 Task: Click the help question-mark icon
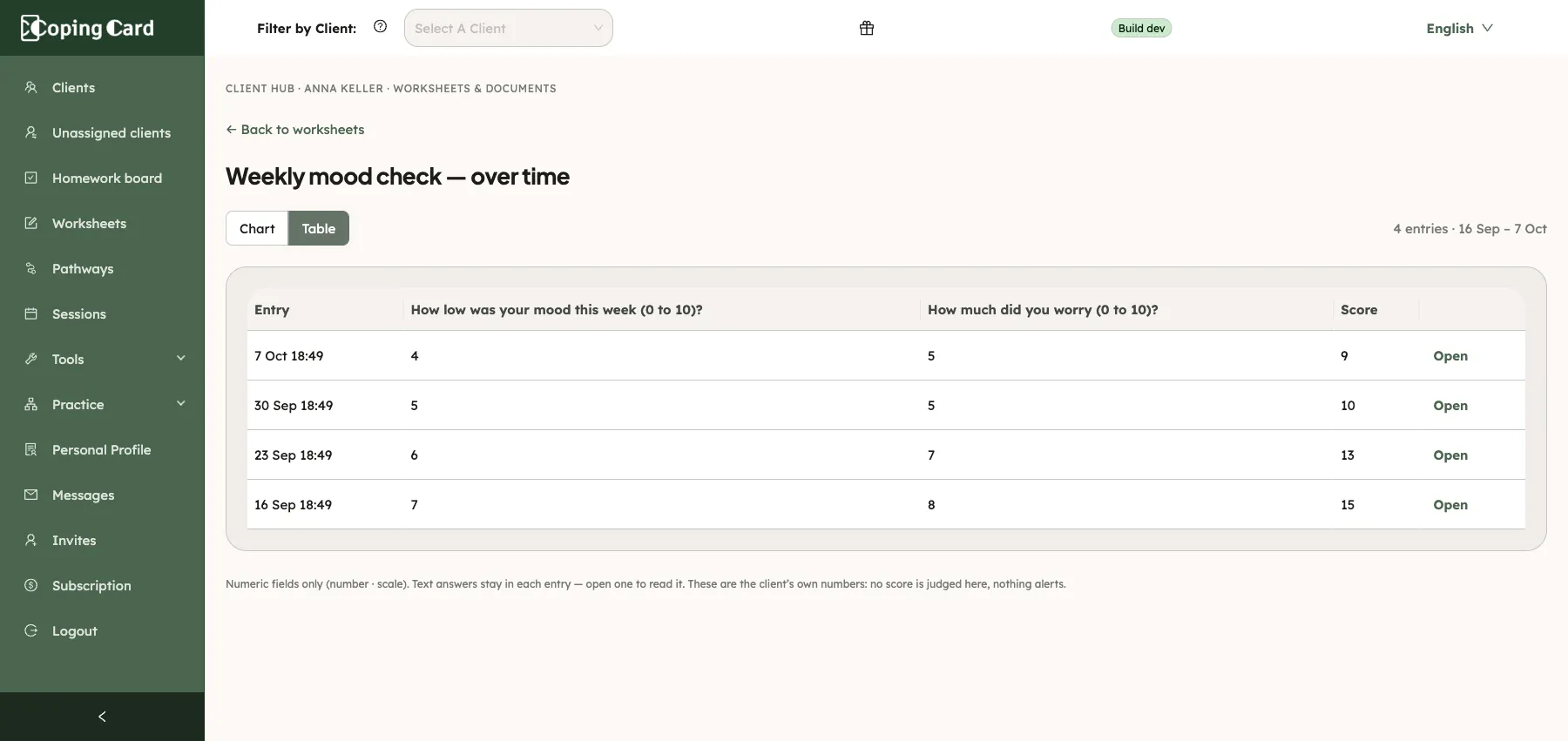click(x=380, y=26)
